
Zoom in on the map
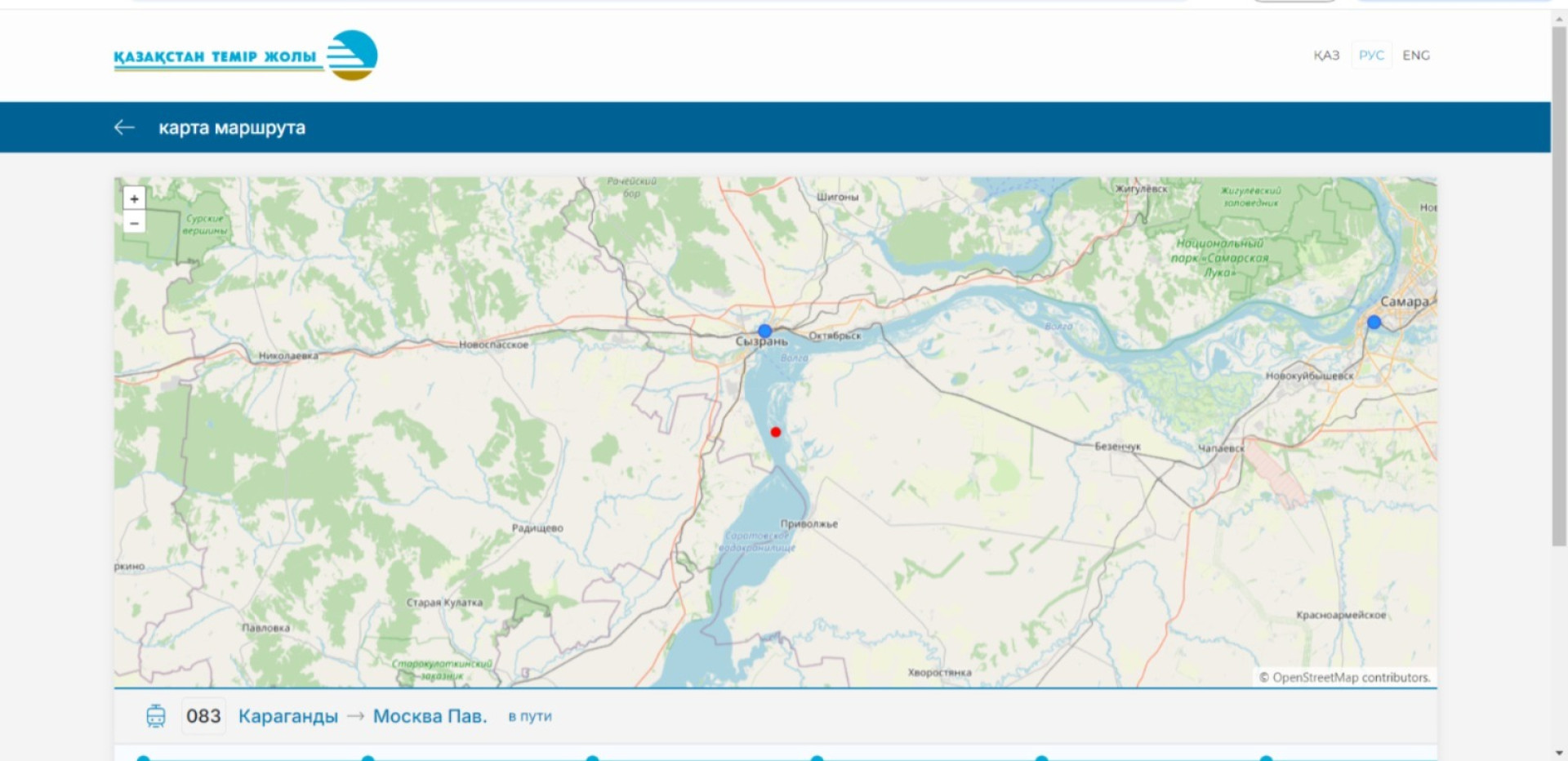(134, 198)
